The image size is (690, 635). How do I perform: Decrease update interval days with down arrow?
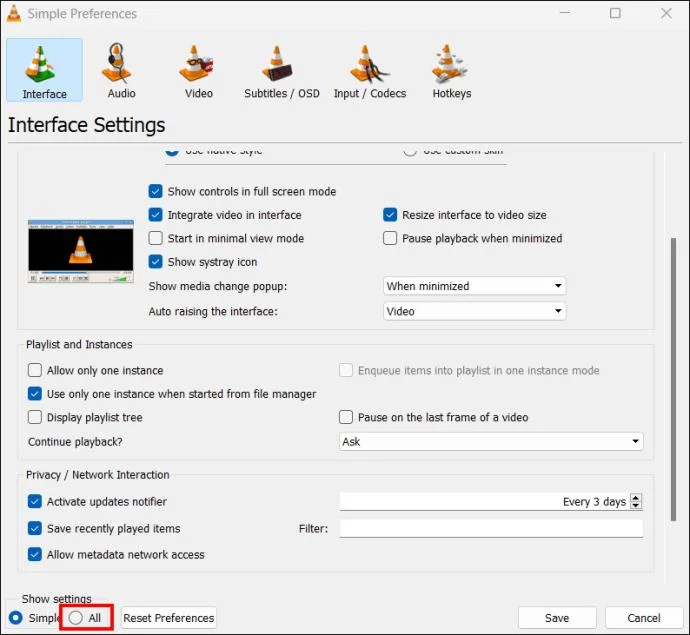pos(636,505)
